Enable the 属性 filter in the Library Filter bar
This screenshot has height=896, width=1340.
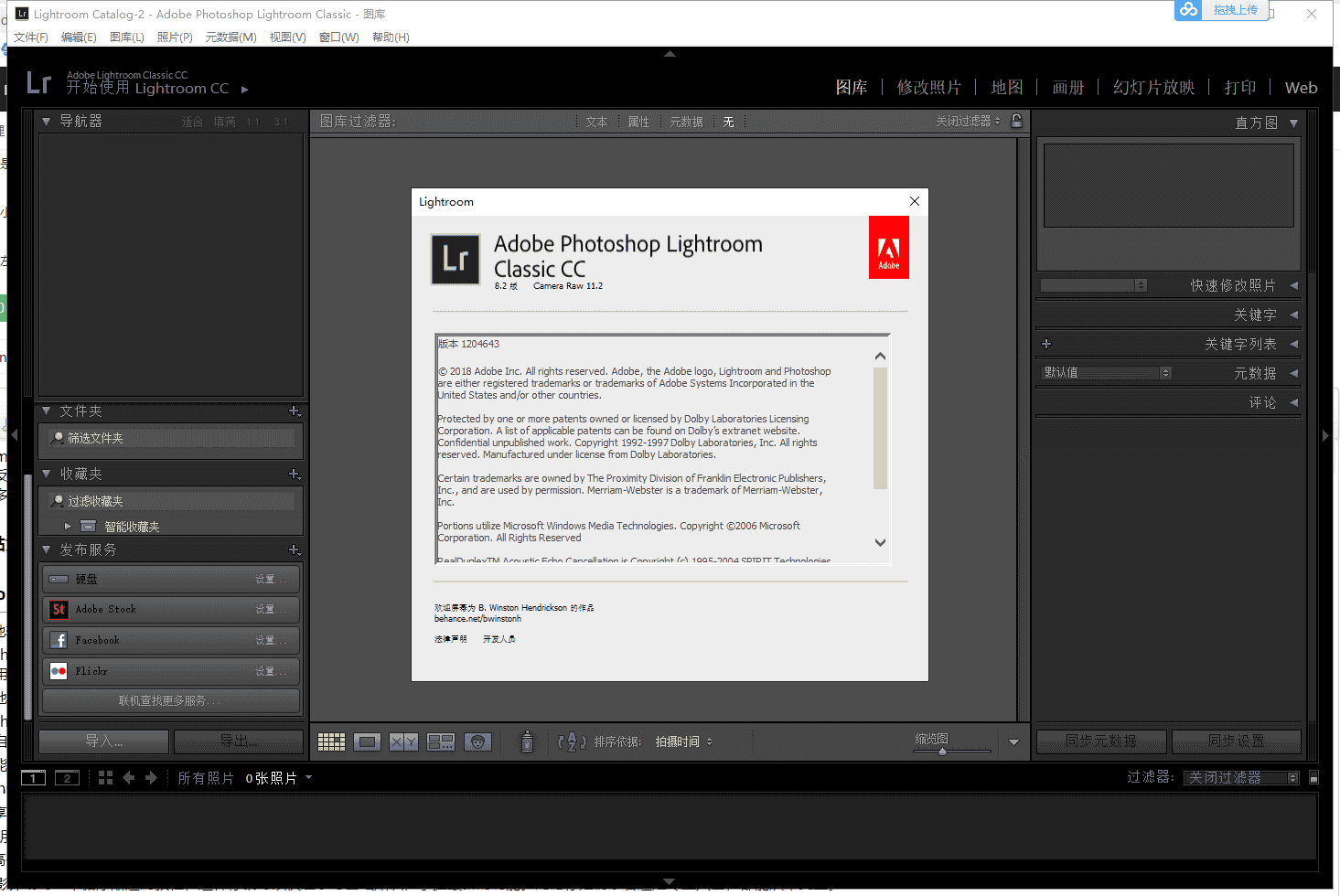(638, 121)
